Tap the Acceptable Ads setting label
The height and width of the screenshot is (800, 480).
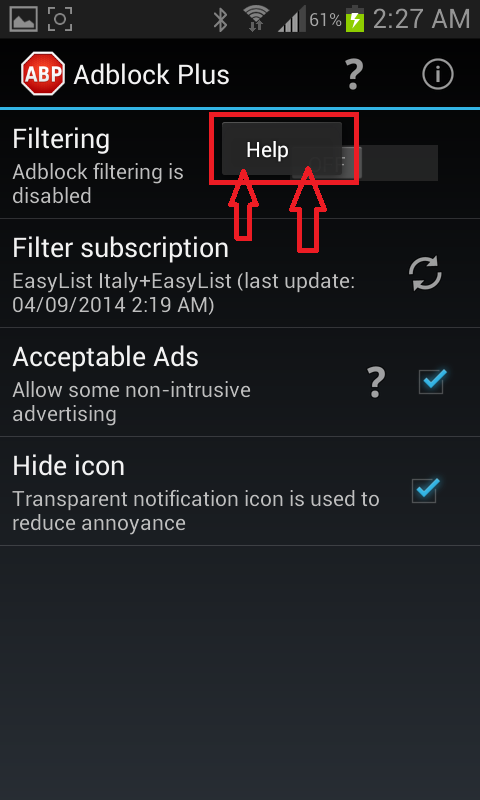tap(105, 357)
